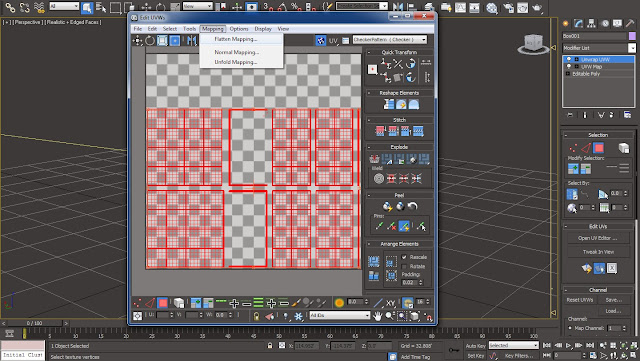The height and width of the screenshot is (361, 640).
Task: Toggle the checker map display icon
Action: pyautogui.click(x=321, y=40)
